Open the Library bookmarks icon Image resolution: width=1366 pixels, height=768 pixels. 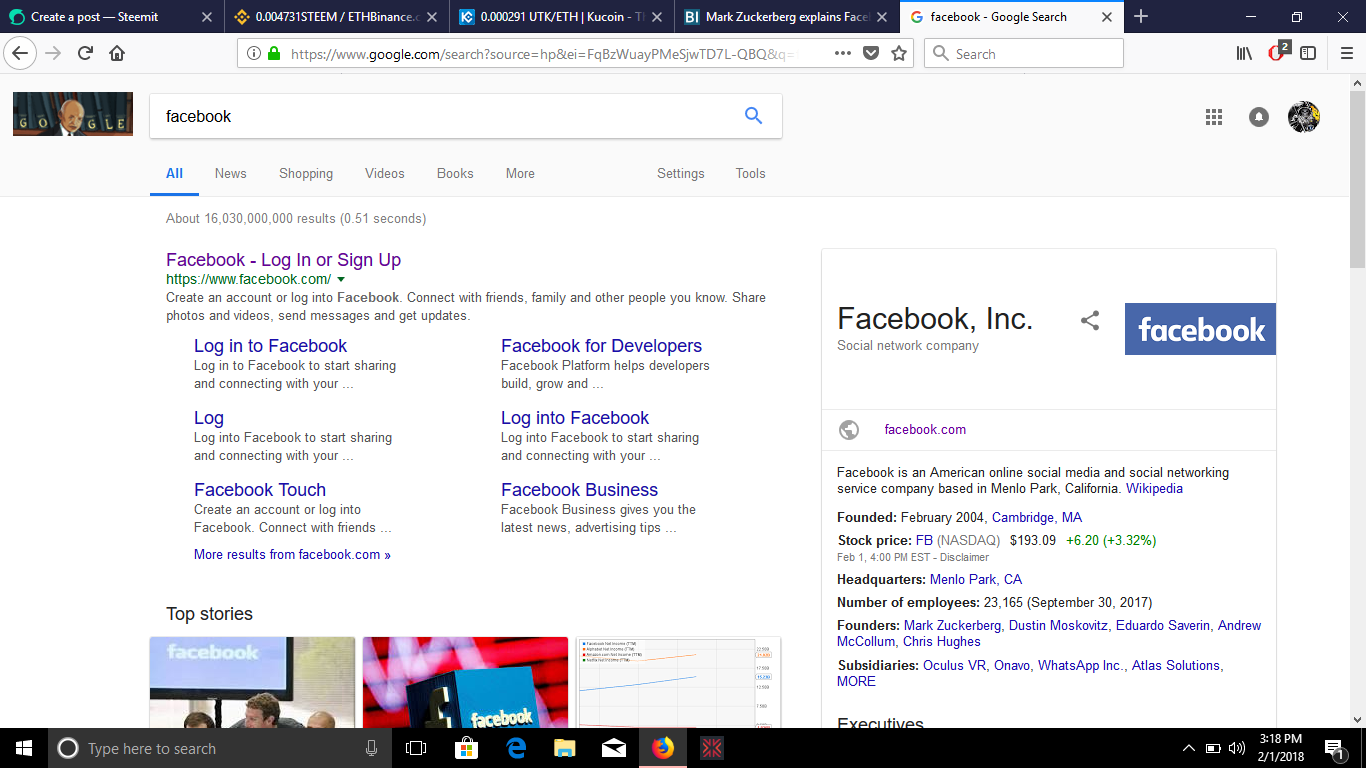point(1245,53)
